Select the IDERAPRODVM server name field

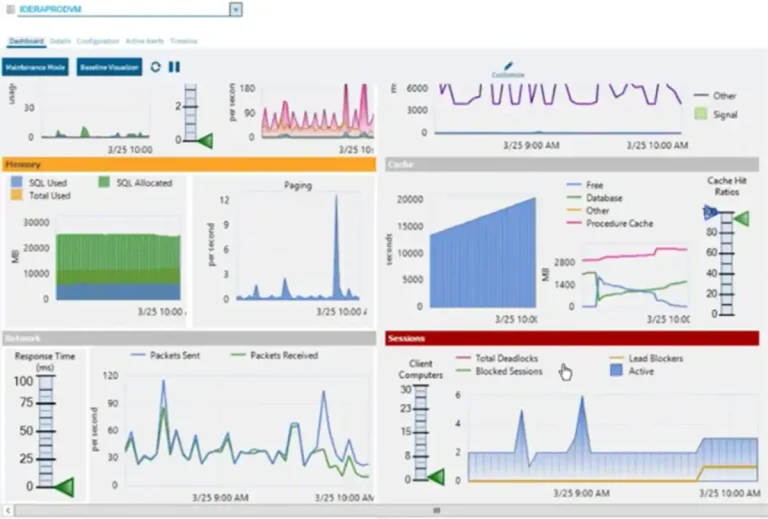pyautogui.click(x=123, y=9)
